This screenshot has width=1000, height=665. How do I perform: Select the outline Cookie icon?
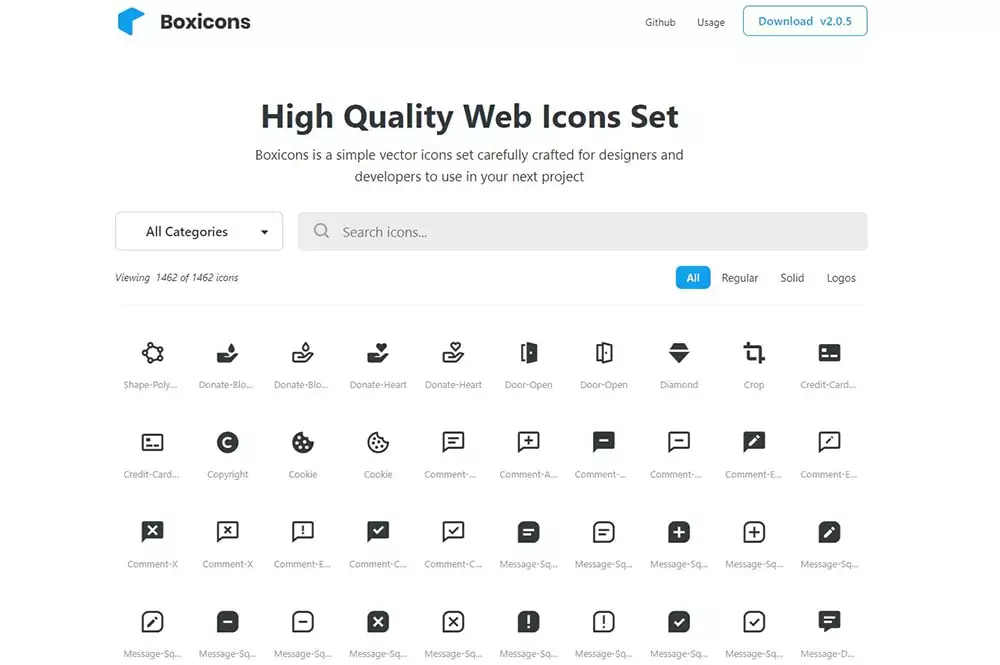click(x=378, y=442)
